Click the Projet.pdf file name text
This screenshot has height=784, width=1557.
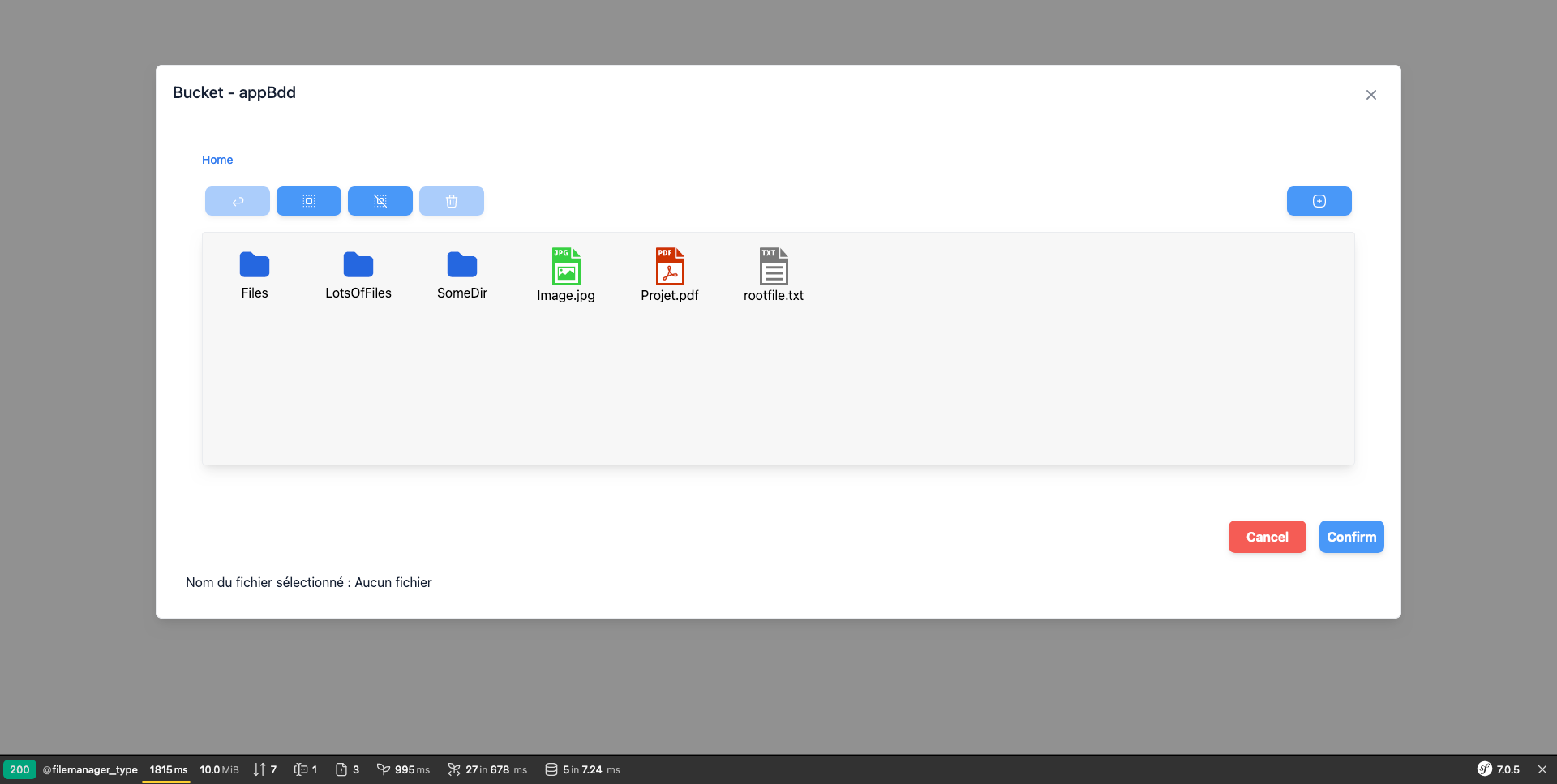pos(670,295)
